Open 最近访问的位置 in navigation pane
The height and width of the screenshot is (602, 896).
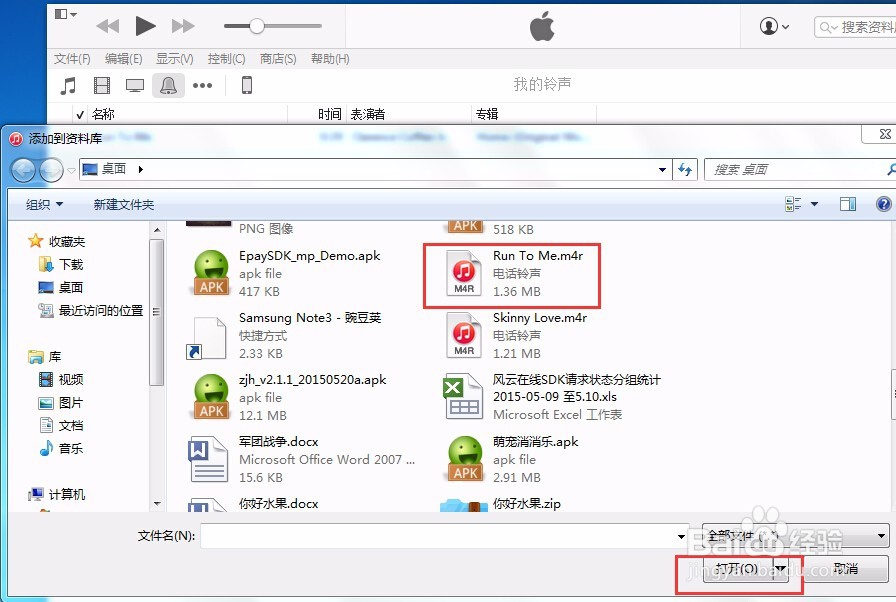pos(90,311)
